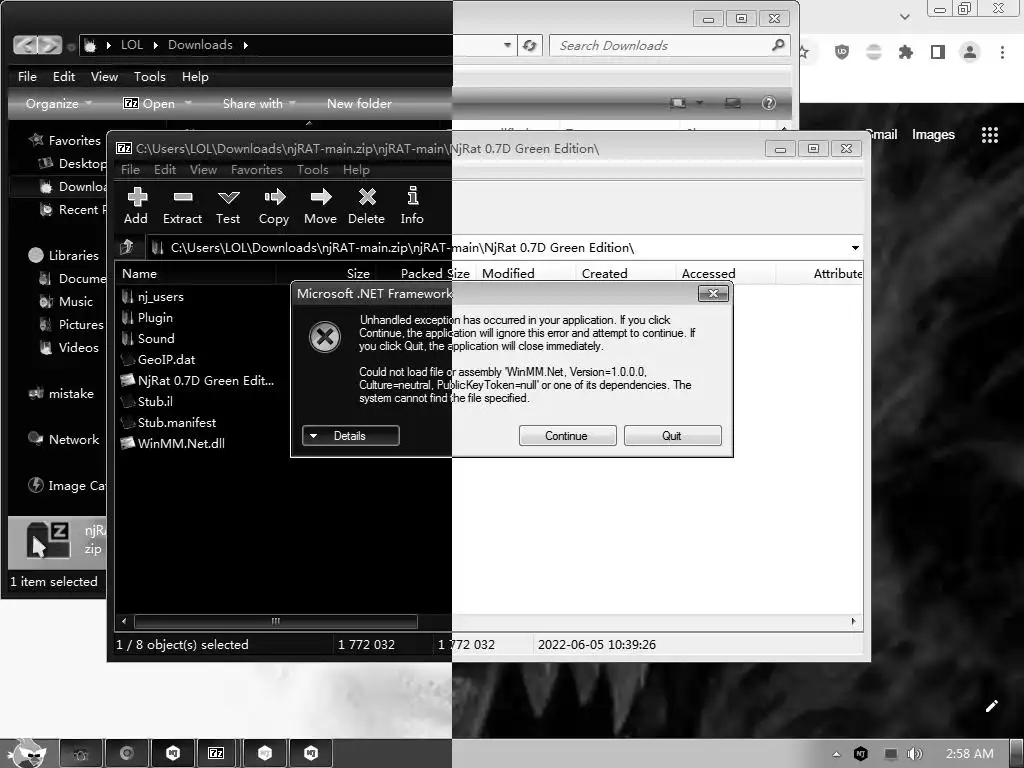Click the Delete X icon in 7-Zip
Viewport: 1024px width, 768px height.
[367, 197]
